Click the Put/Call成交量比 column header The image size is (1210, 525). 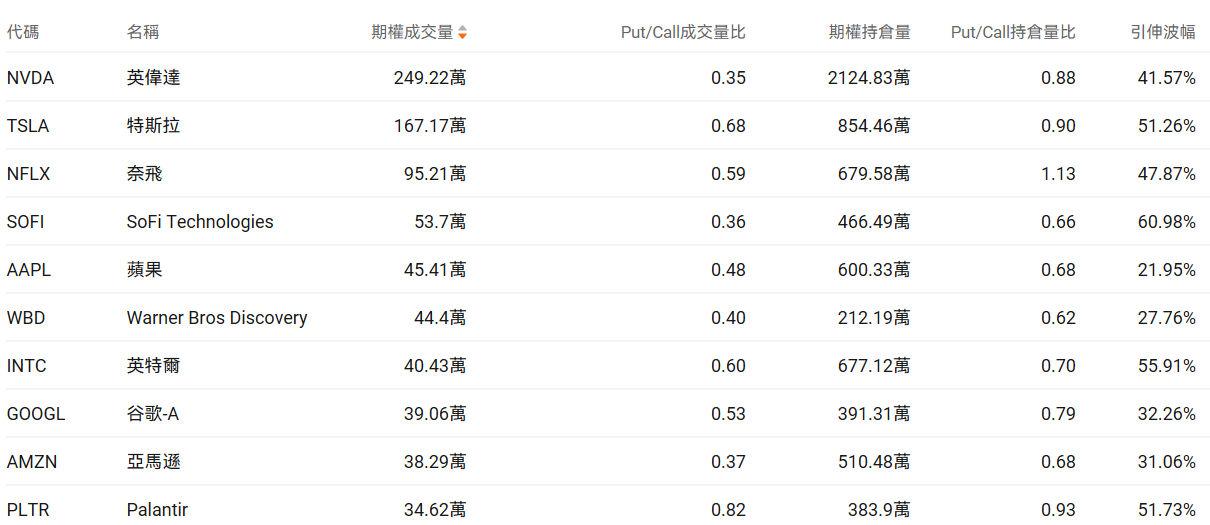coord(683,32)
